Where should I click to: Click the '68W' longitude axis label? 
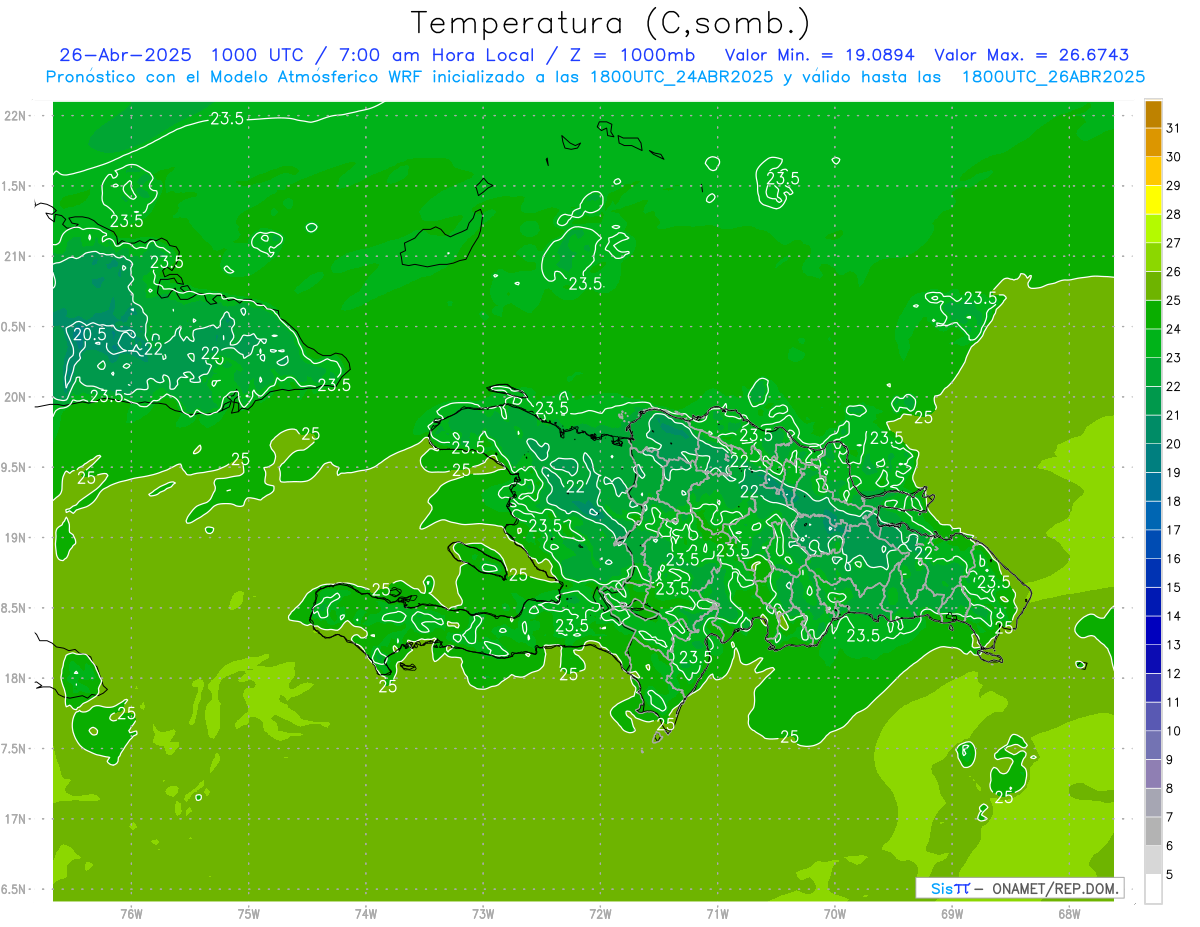[1069, 913]
